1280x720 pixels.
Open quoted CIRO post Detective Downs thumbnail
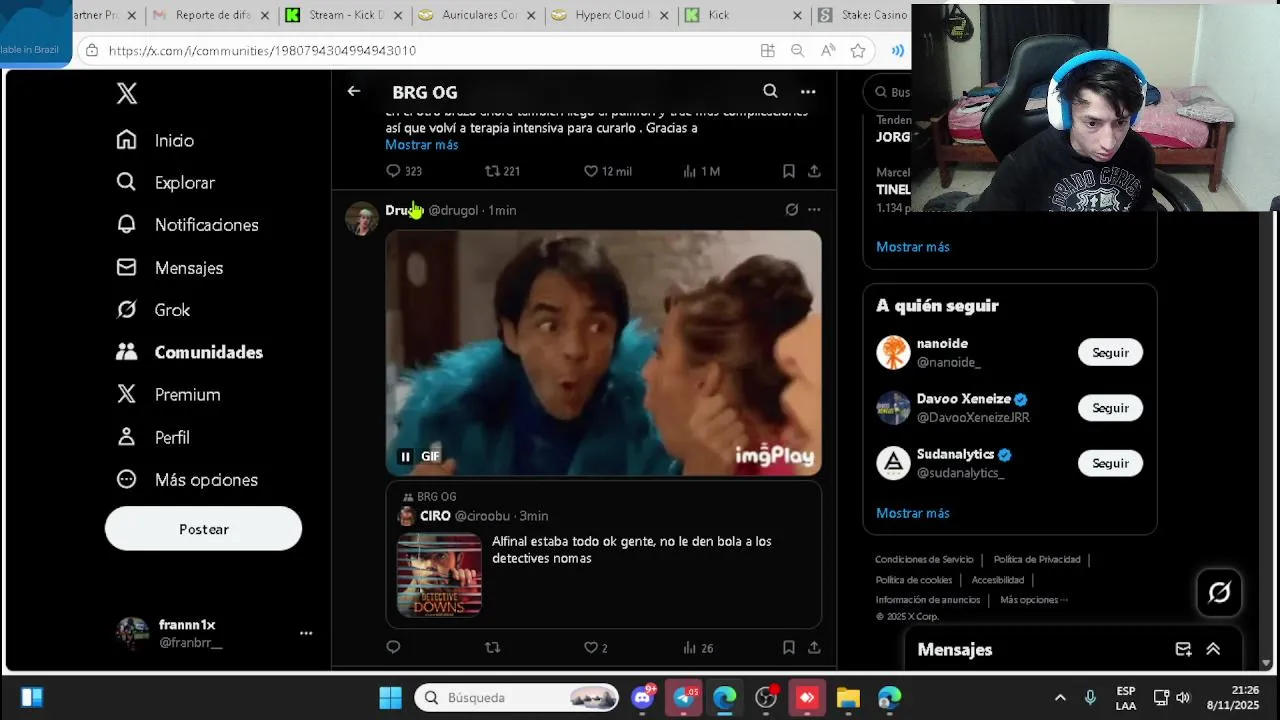[439, 575]
